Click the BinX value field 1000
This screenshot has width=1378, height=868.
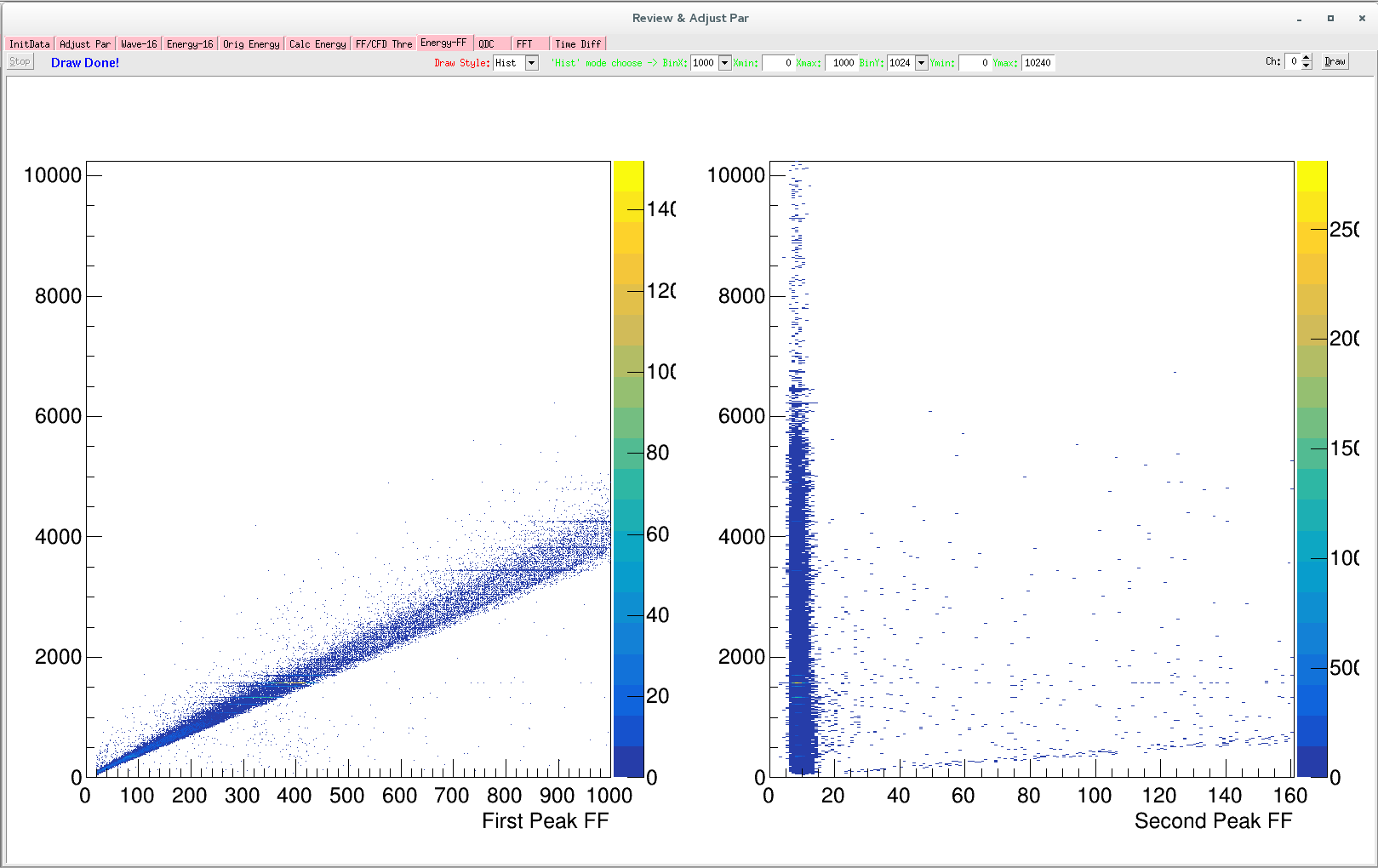(x=704, y=63)
